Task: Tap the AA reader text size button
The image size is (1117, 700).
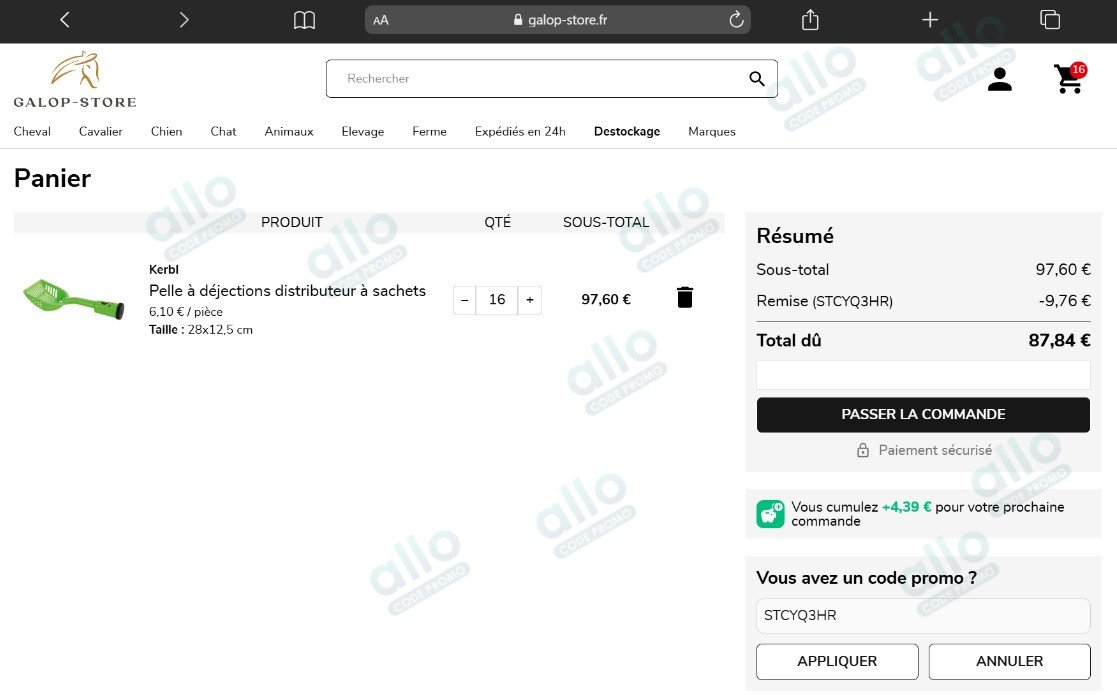Action: pos(381,21)
